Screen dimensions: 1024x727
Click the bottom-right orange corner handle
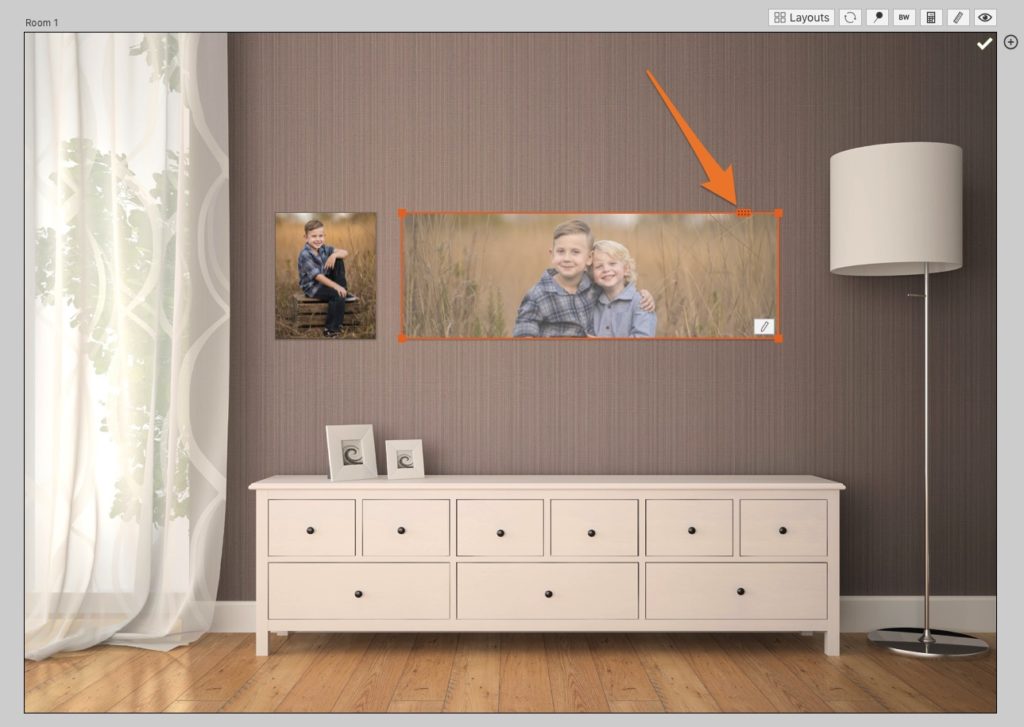[x=778, y=338]
